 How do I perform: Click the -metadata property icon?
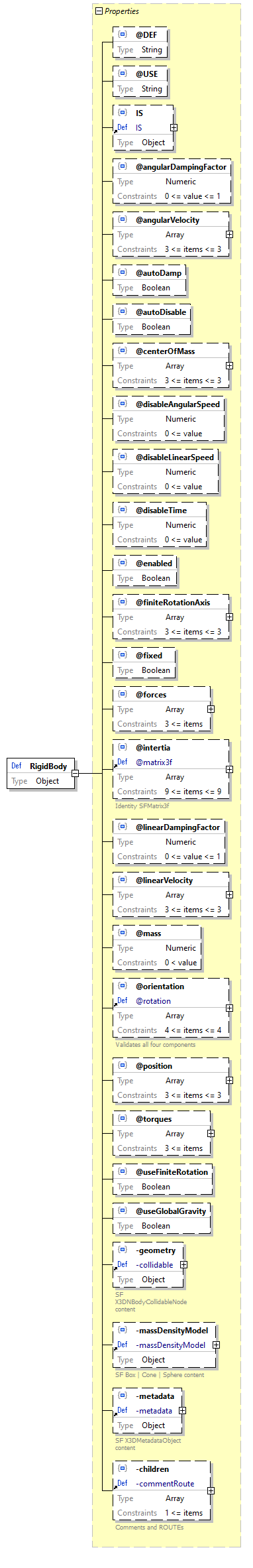(x=123, y=1396)
